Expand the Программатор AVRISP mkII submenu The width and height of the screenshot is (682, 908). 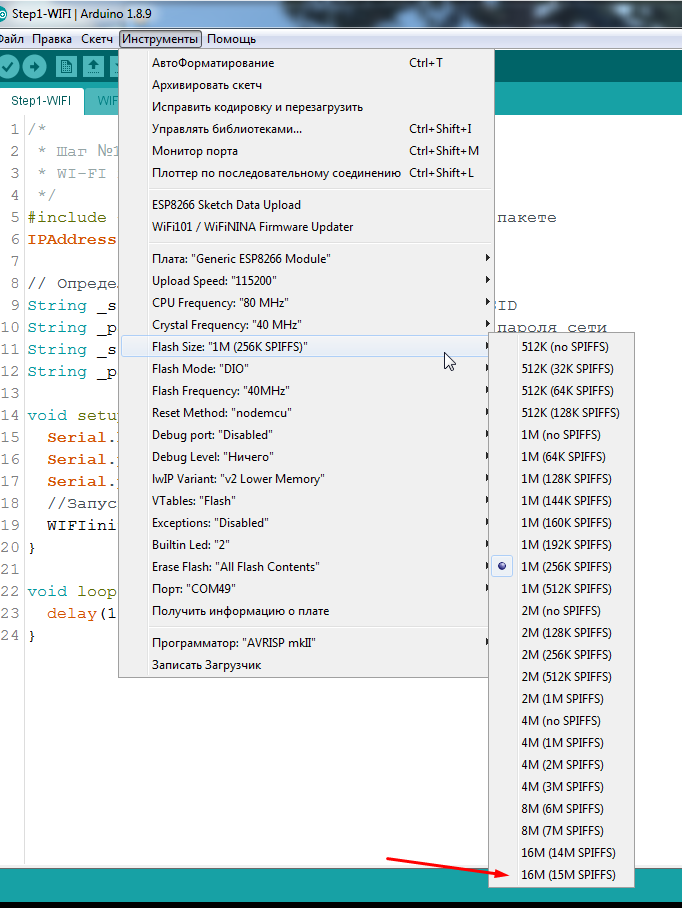tap(307, 643)
